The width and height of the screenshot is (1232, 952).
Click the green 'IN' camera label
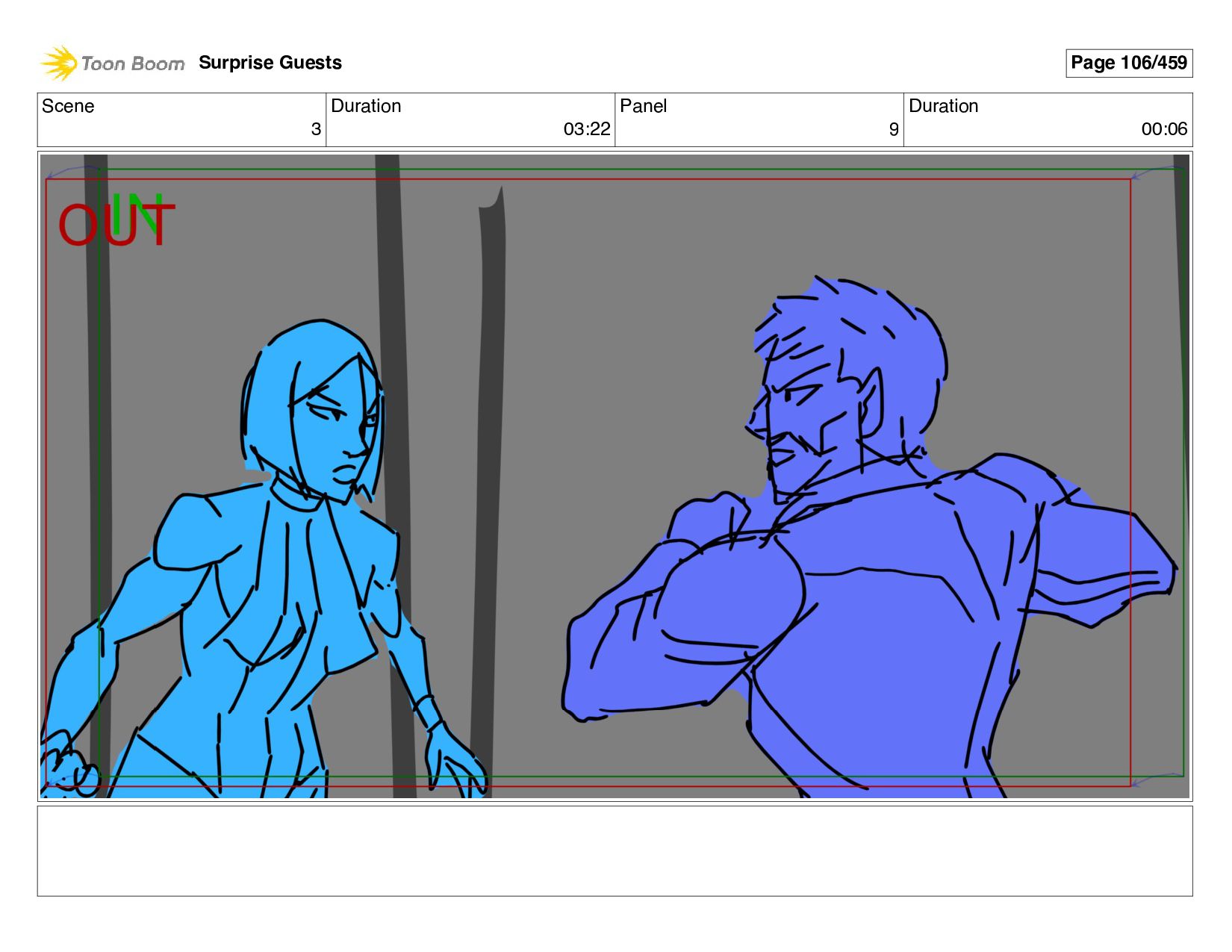click(137, 213)
